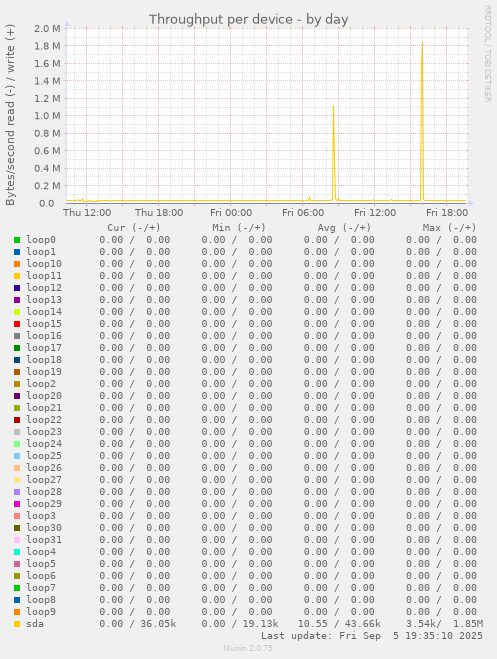Select the 'loop26' legend label
The image size is (497, 659).
(x=44, y=467)
